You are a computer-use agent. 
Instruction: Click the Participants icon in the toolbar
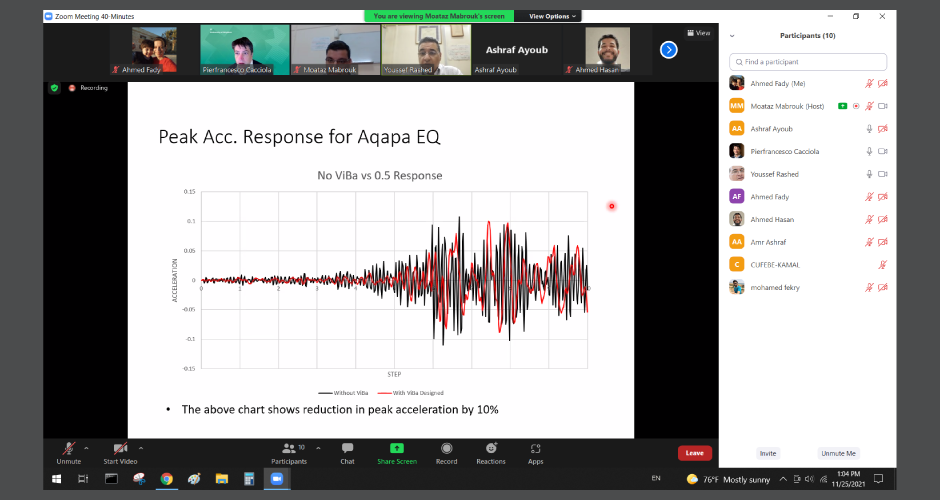tap(289, 448)
